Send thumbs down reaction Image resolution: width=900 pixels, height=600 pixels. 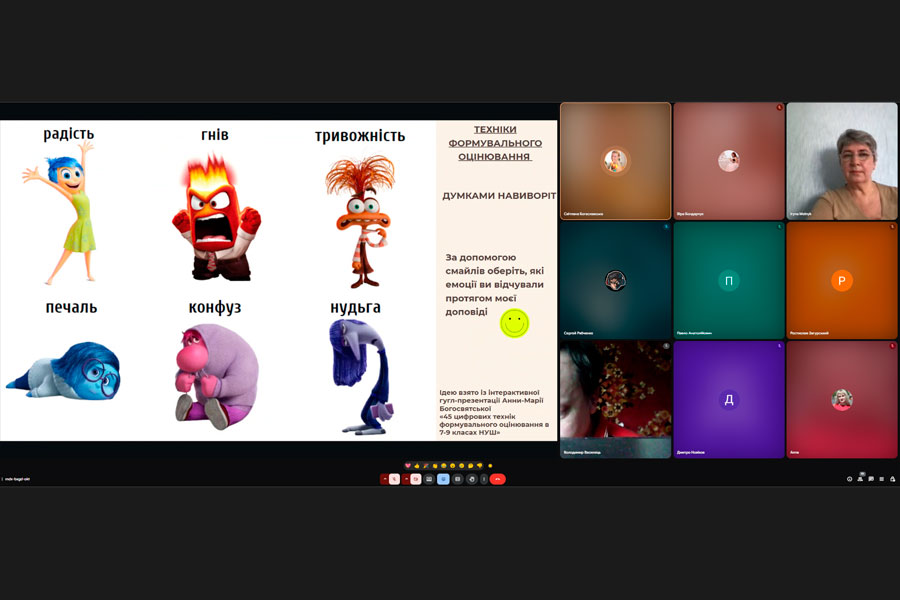pos(479,466)
